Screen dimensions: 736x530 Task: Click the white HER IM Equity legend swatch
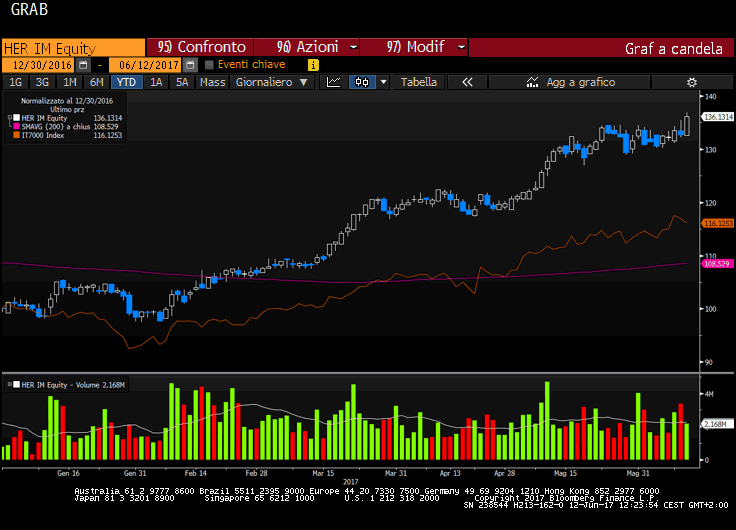coord(15,118)
